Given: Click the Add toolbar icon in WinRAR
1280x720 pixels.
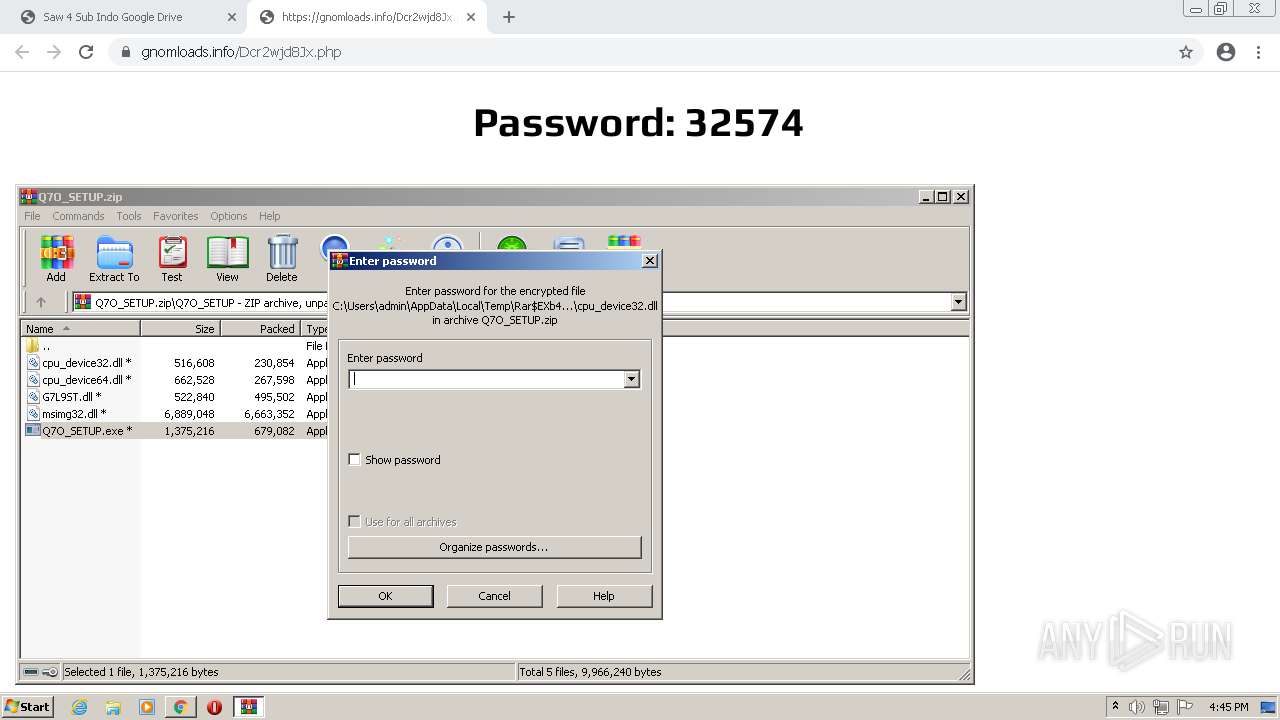Looking at the screenshot, I should 56,259.
